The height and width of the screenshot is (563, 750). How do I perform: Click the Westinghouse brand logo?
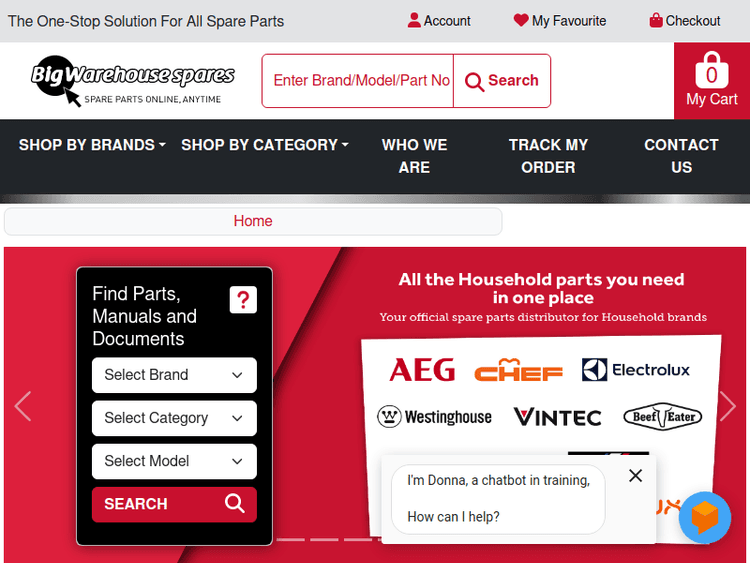coord(434,417)
